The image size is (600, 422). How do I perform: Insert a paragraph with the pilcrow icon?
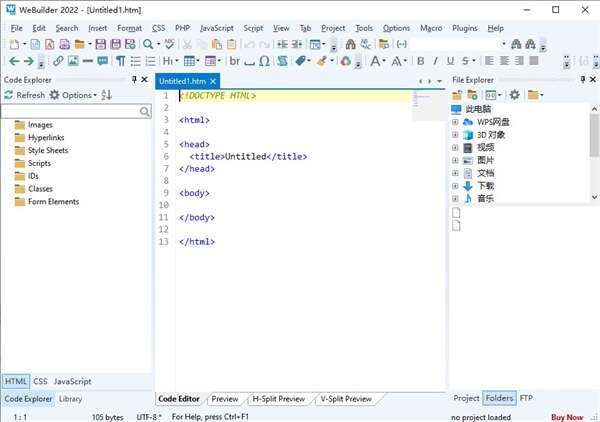click(121, 61)
